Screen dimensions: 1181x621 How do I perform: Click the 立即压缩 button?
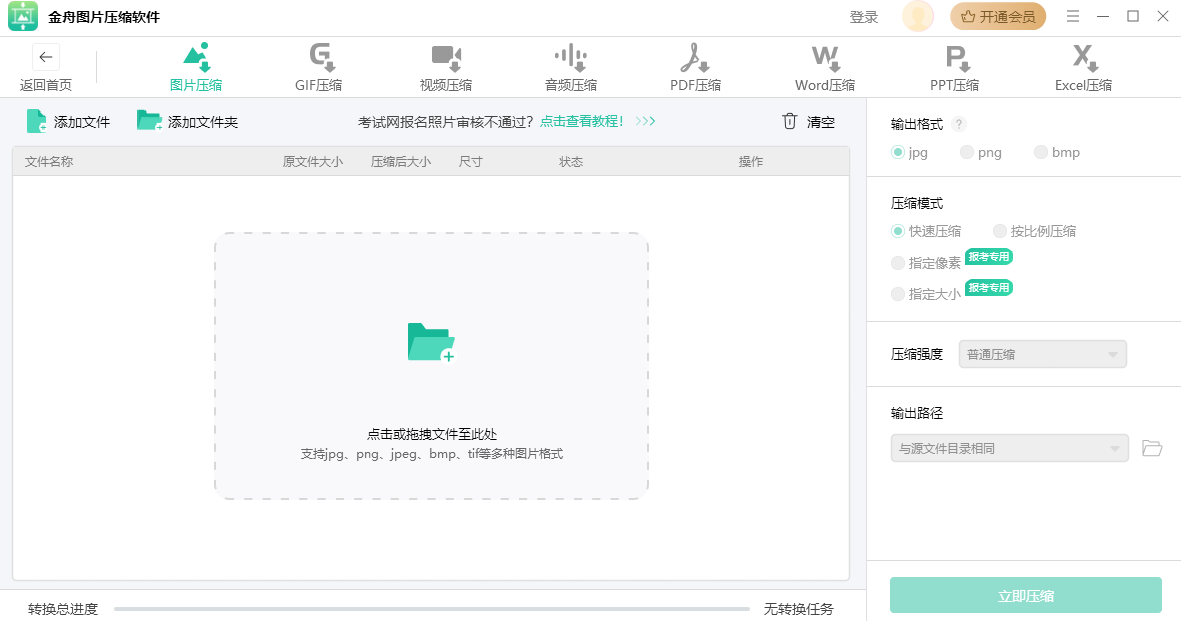click(x=1025, y=596)
